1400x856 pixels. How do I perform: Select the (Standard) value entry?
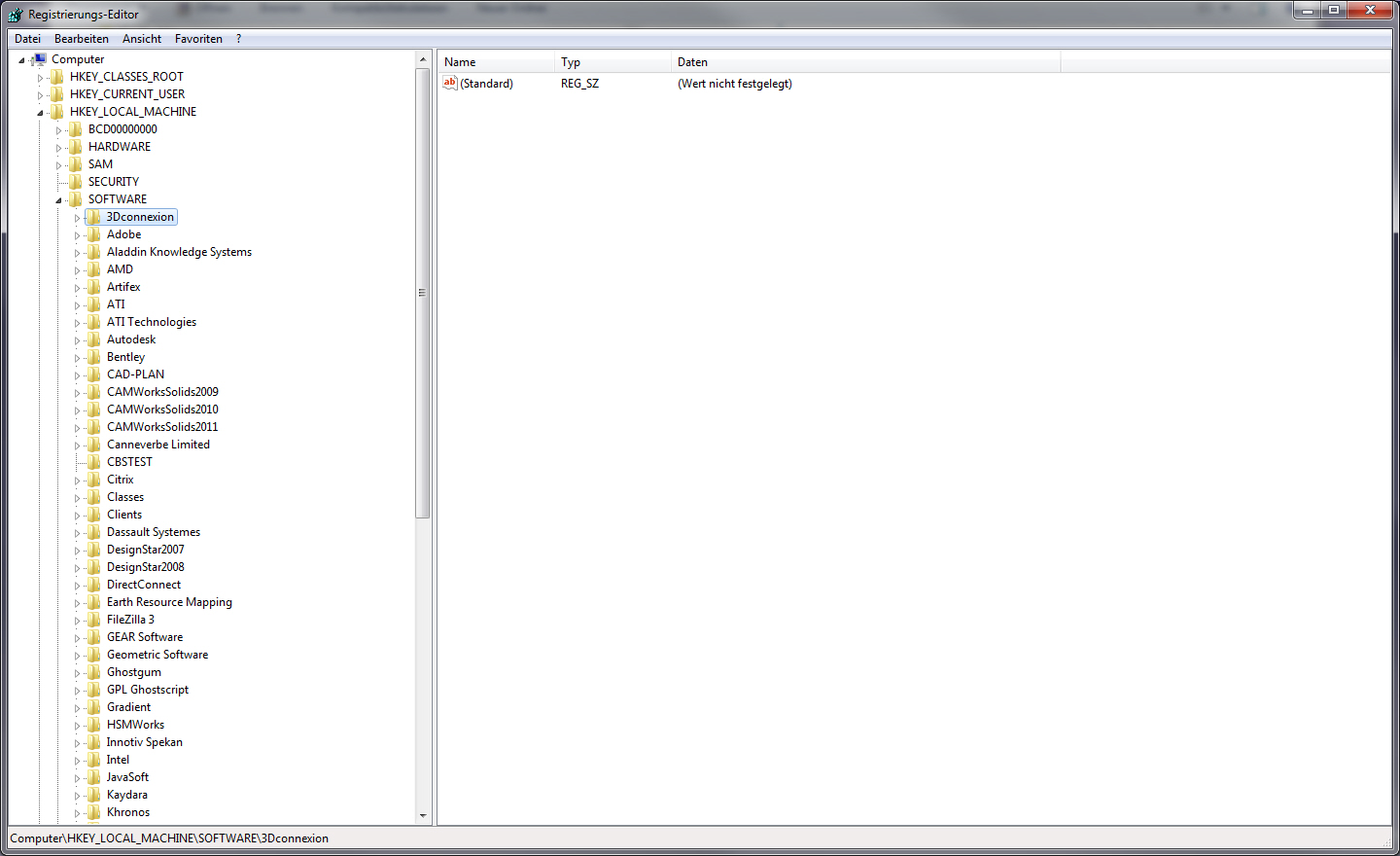coord(486,84)
